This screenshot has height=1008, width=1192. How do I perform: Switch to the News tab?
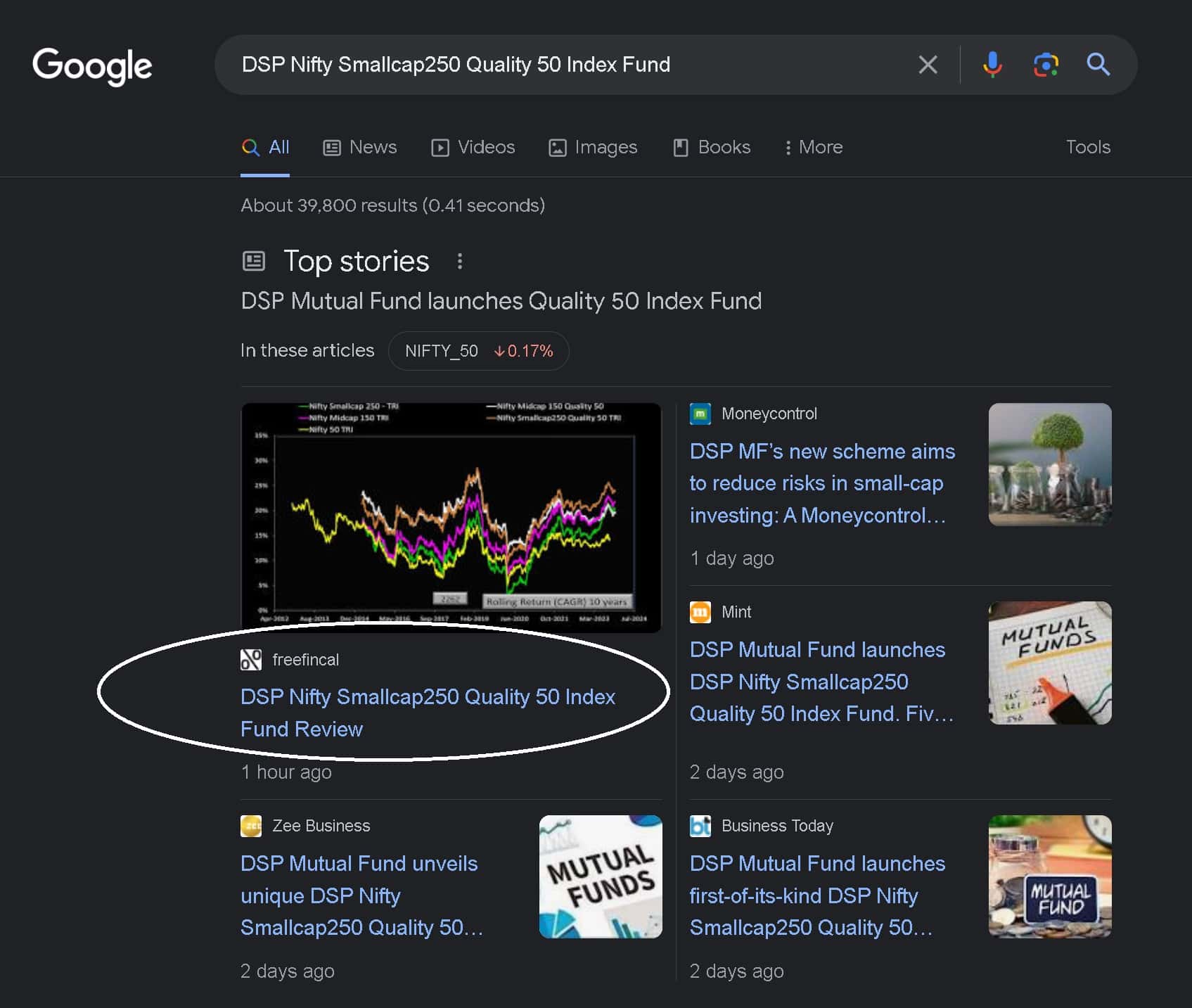pyautogui.click(x=359, y=147)
